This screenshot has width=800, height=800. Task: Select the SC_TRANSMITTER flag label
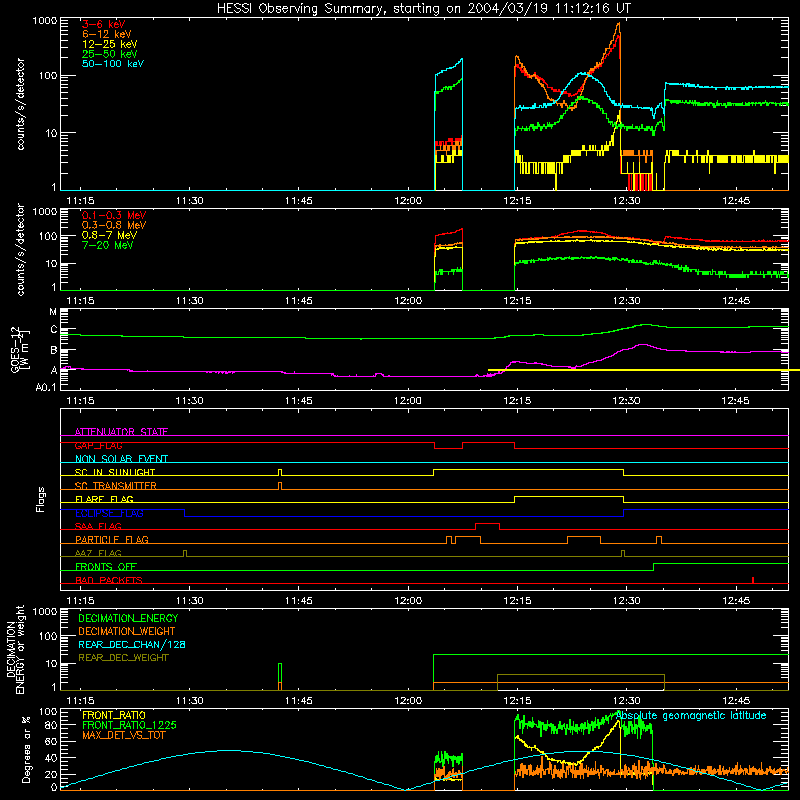[115, 486]
